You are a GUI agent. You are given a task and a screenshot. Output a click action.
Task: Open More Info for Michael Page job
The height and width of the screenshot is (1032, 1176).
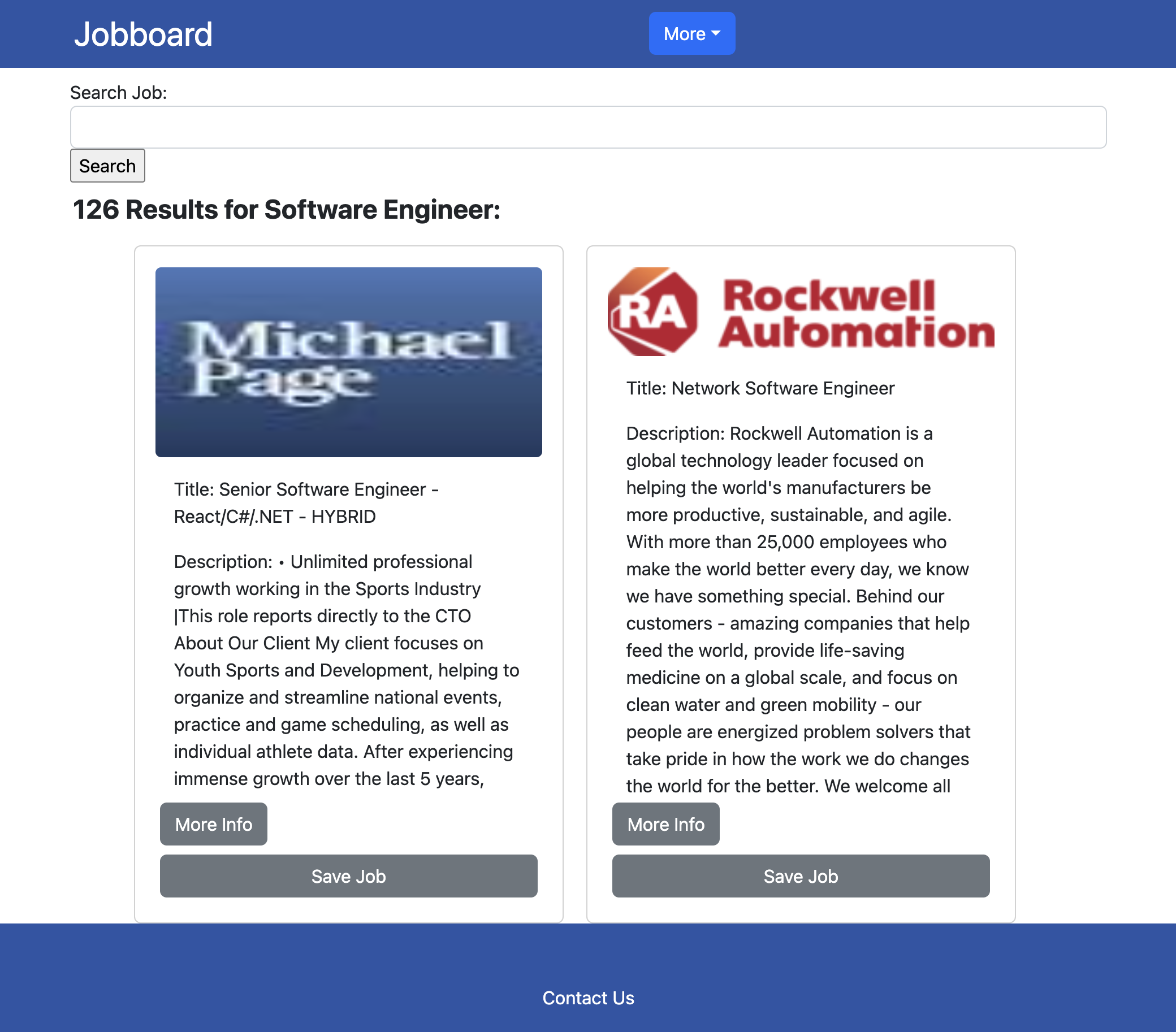point(214,824)
